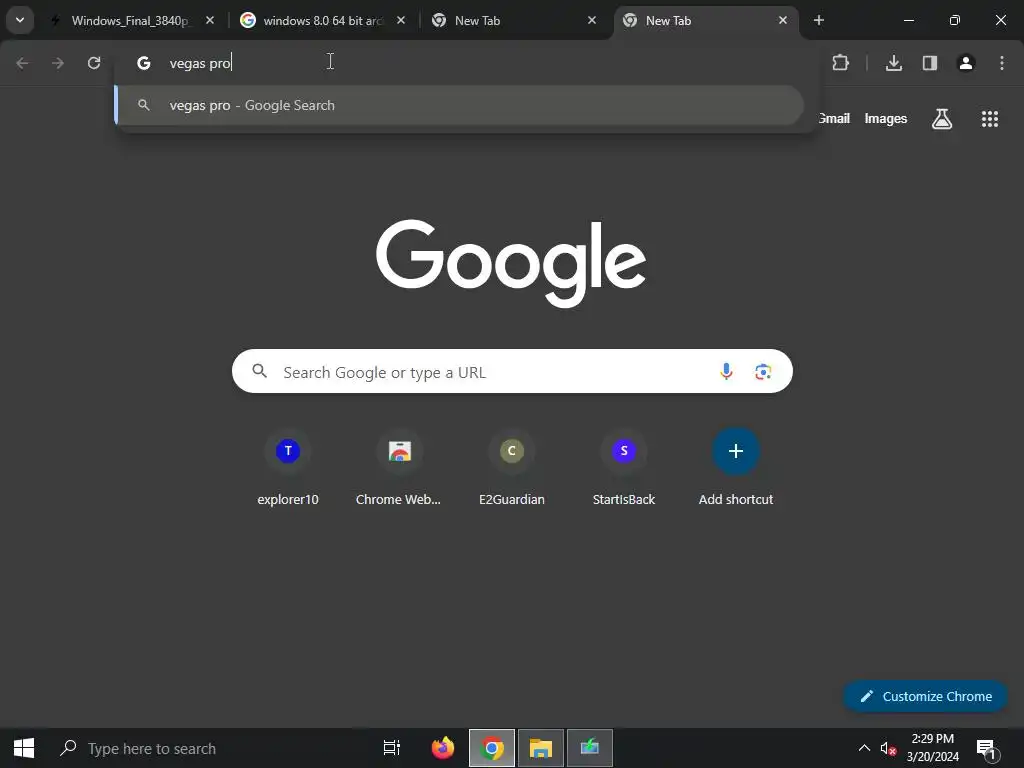Click the 'Search Google or type a URL' box
1024x768 pixels.
(512, 372)
